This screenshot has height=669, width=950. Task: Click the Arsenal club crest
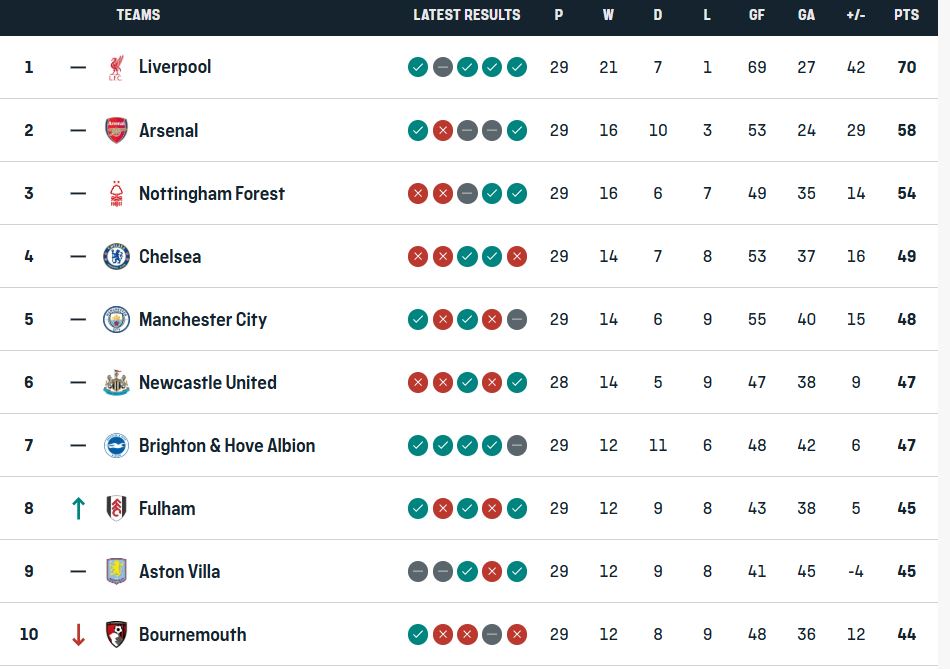[118, 130]
